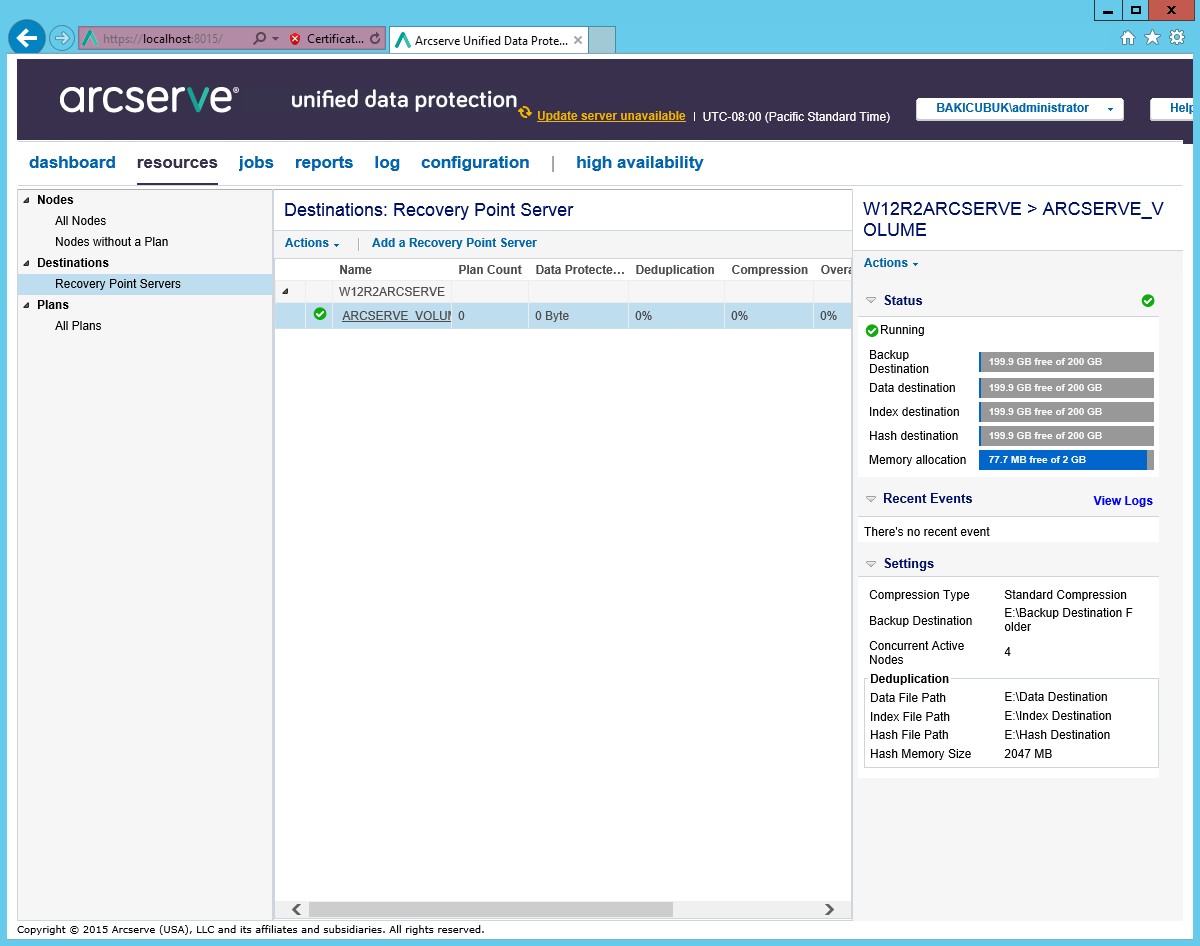Viewport: 1200px width, 946px height.
Task: Open Actions dropdown in right details panel
Action: point(891,263)
